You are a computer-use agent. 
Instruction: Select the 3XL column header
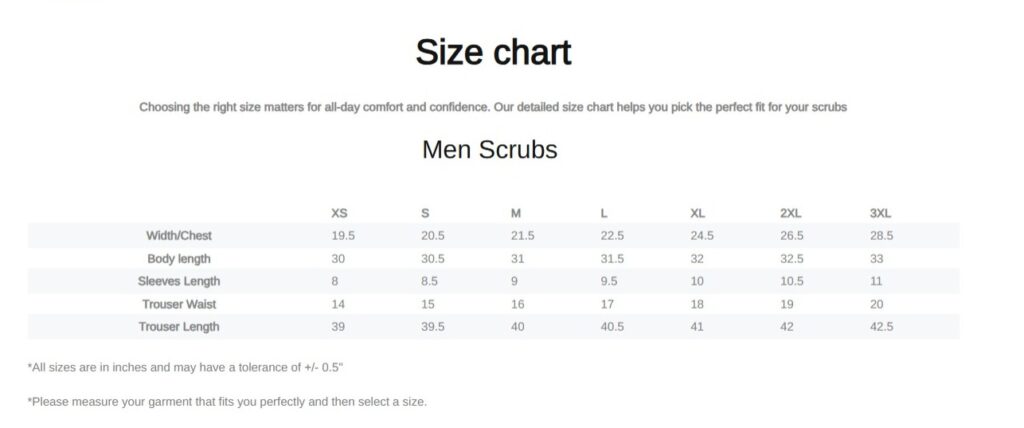click(880, 213)
